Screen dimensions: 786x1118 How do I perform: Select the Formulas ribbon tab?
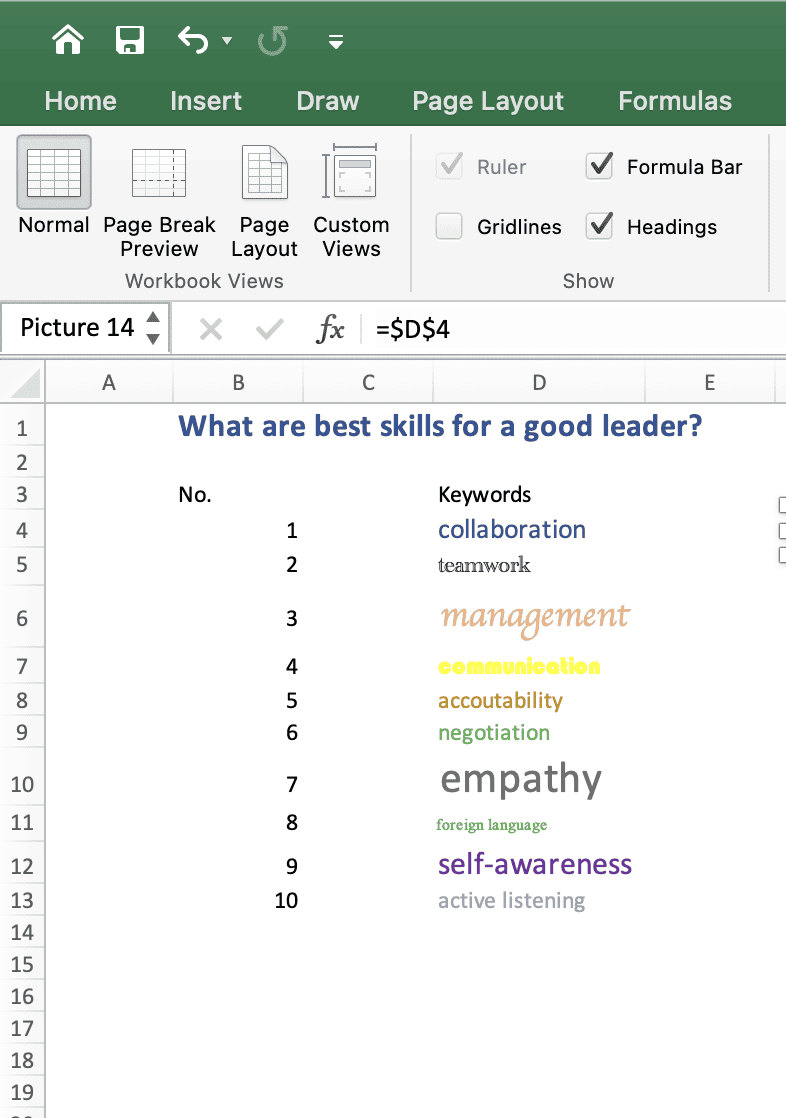[x=675, y=101]
